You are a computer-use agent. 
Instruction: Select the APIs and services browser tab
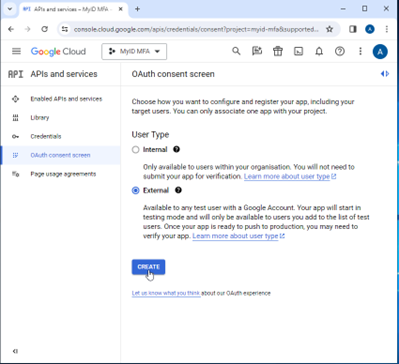pyautogui.click(x=73, y=9)
